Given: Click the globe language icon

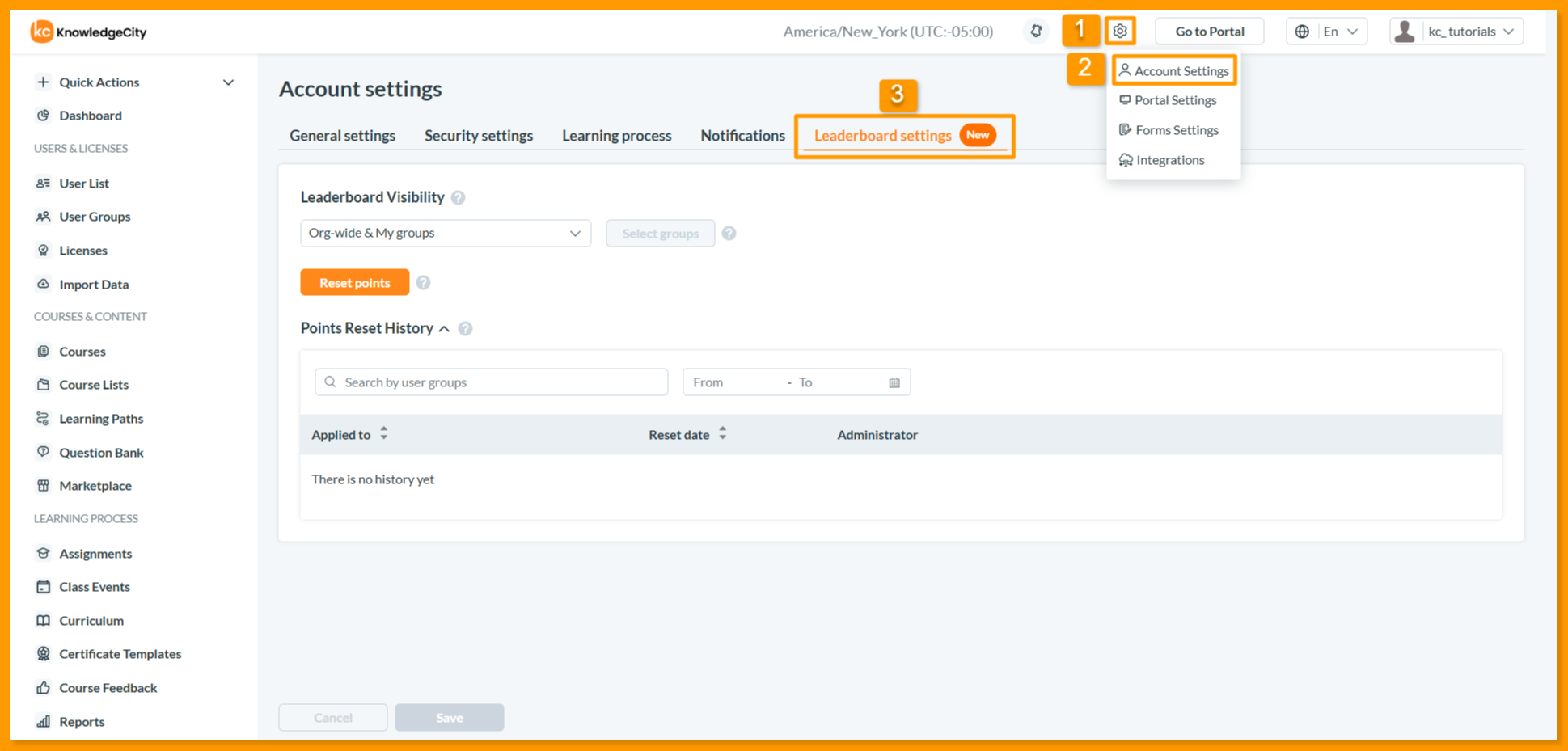Looking at the screenshot, I should pos(1302,32).
